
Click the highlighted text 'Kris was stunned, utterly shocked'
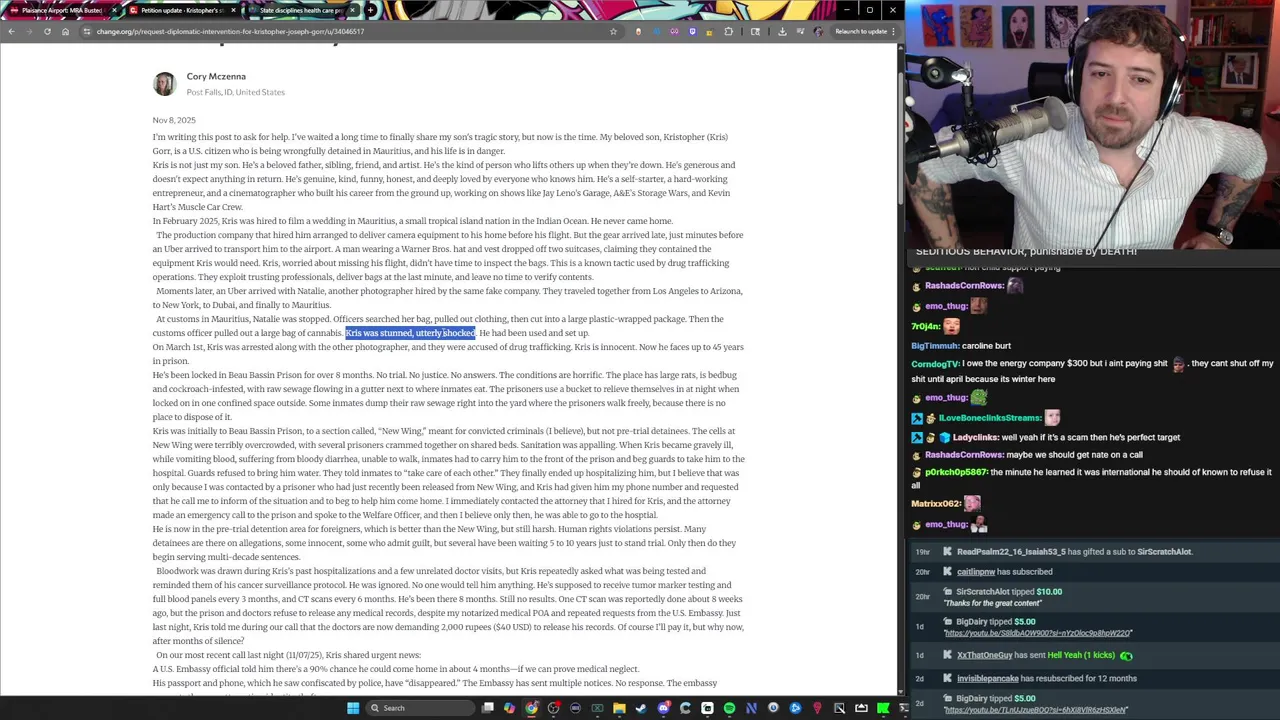410,333
